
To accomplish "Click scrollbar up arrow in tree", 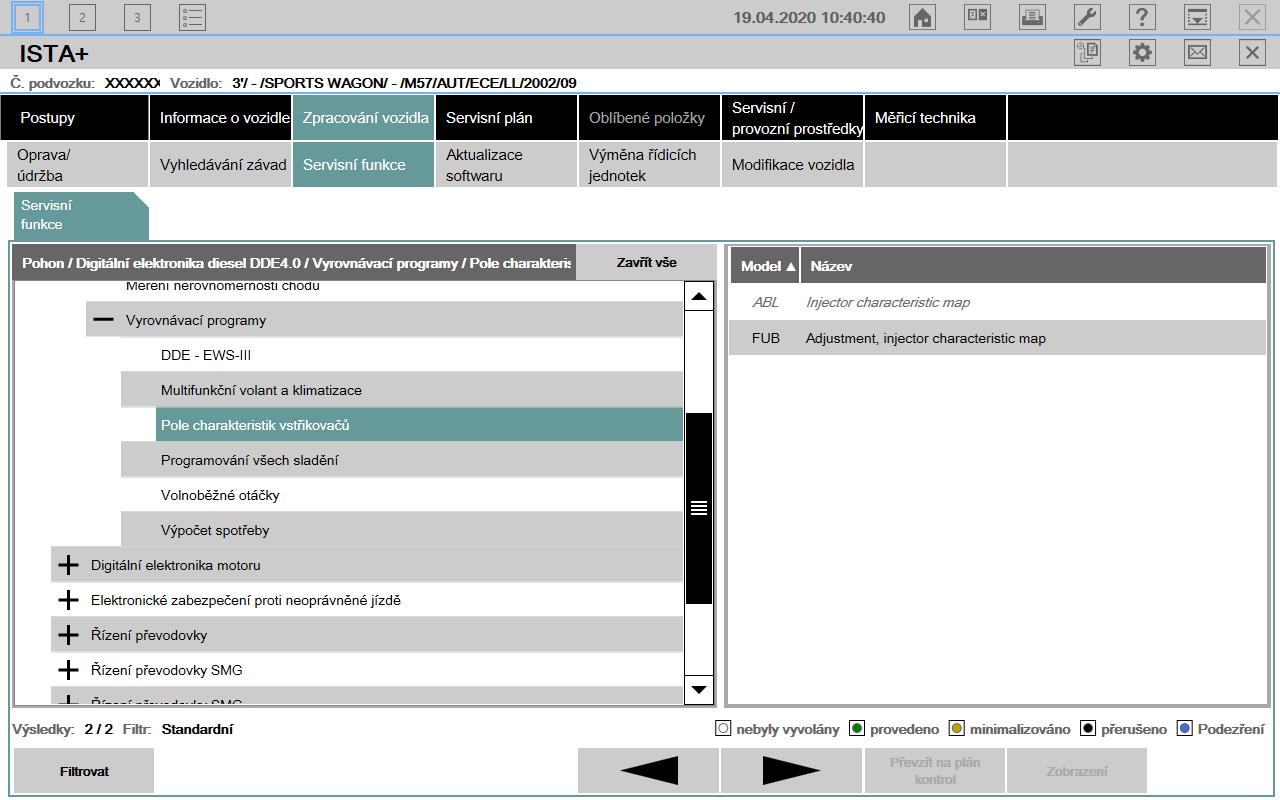I will pos(699,296).
